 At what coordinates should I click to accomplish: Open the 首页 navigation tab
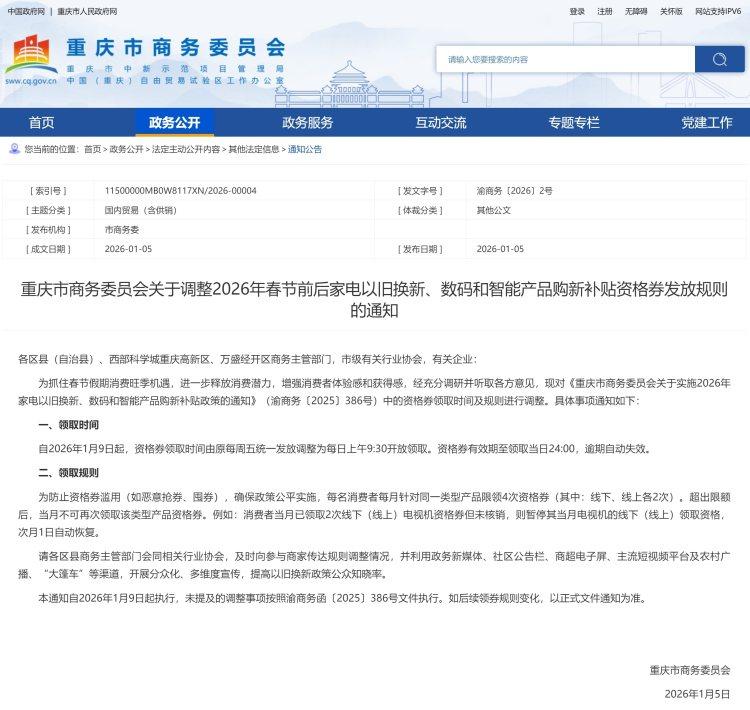tap(42, 123)
